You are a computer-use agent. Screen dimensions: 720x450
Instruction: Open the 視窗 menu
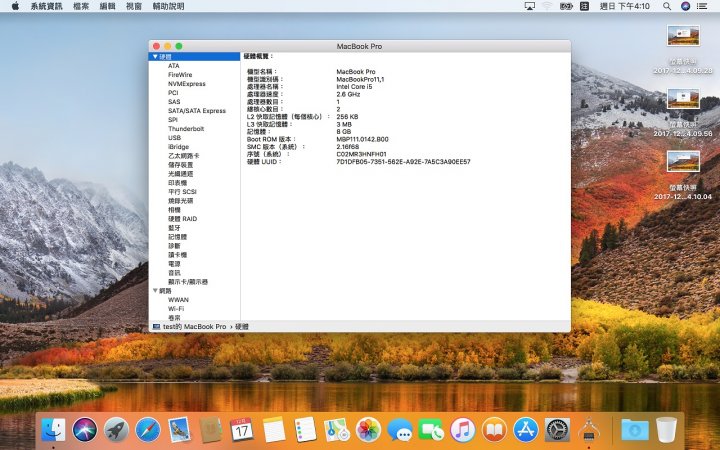[x=134, y=6]
